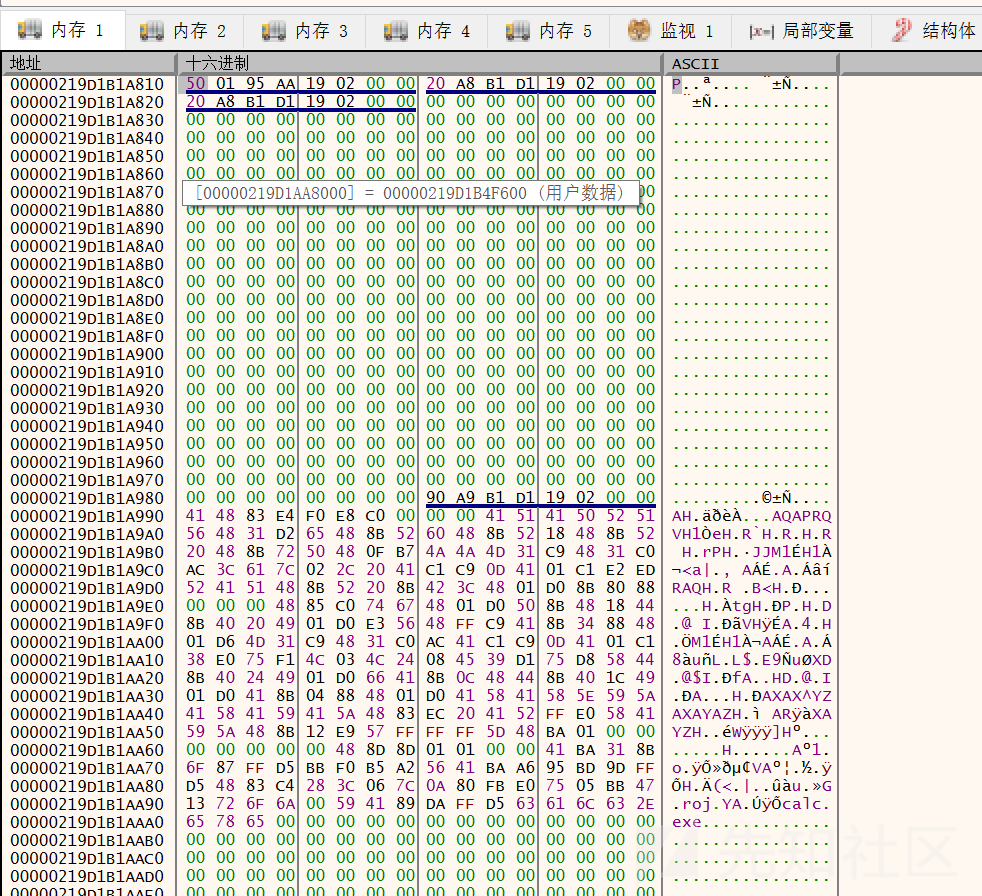The width and height of the screenshot is (982, 896).
Task: Select address row 00000219D1B1A900
Action: tap(87, 354)
